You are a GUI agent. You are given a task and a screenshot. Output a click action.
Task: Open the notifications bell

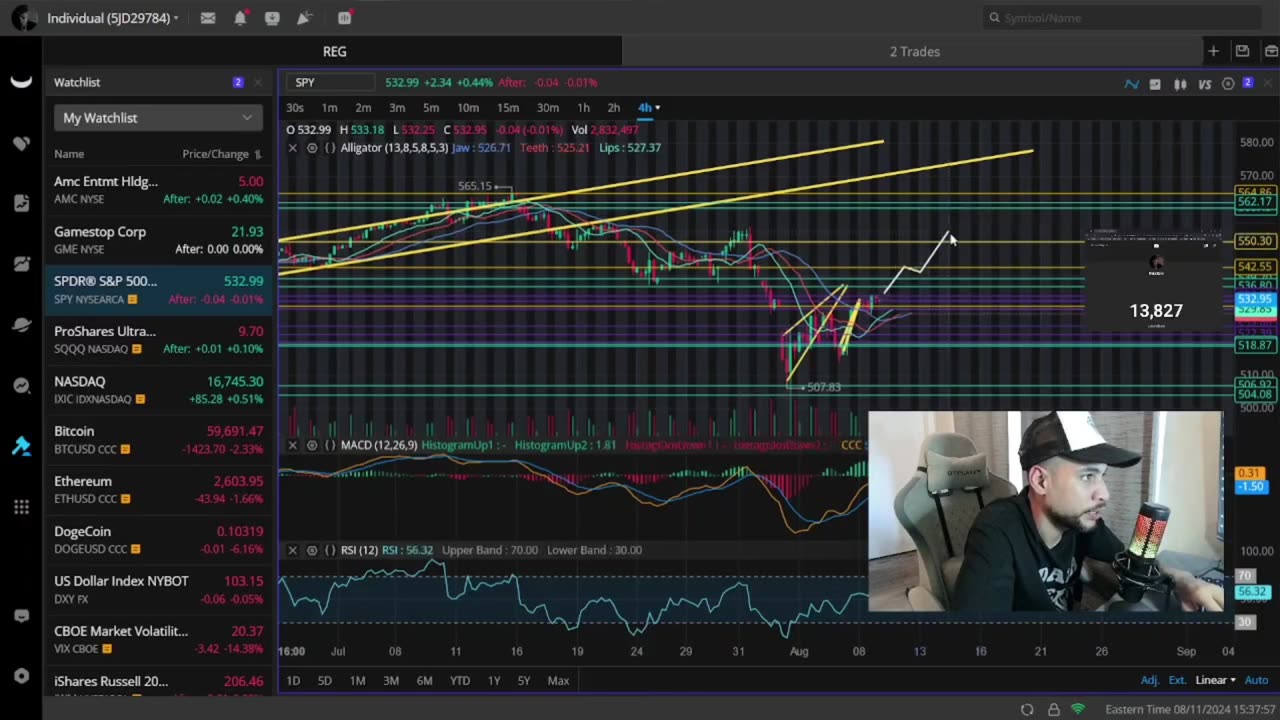pyautogui.click(x=240, y=18)
